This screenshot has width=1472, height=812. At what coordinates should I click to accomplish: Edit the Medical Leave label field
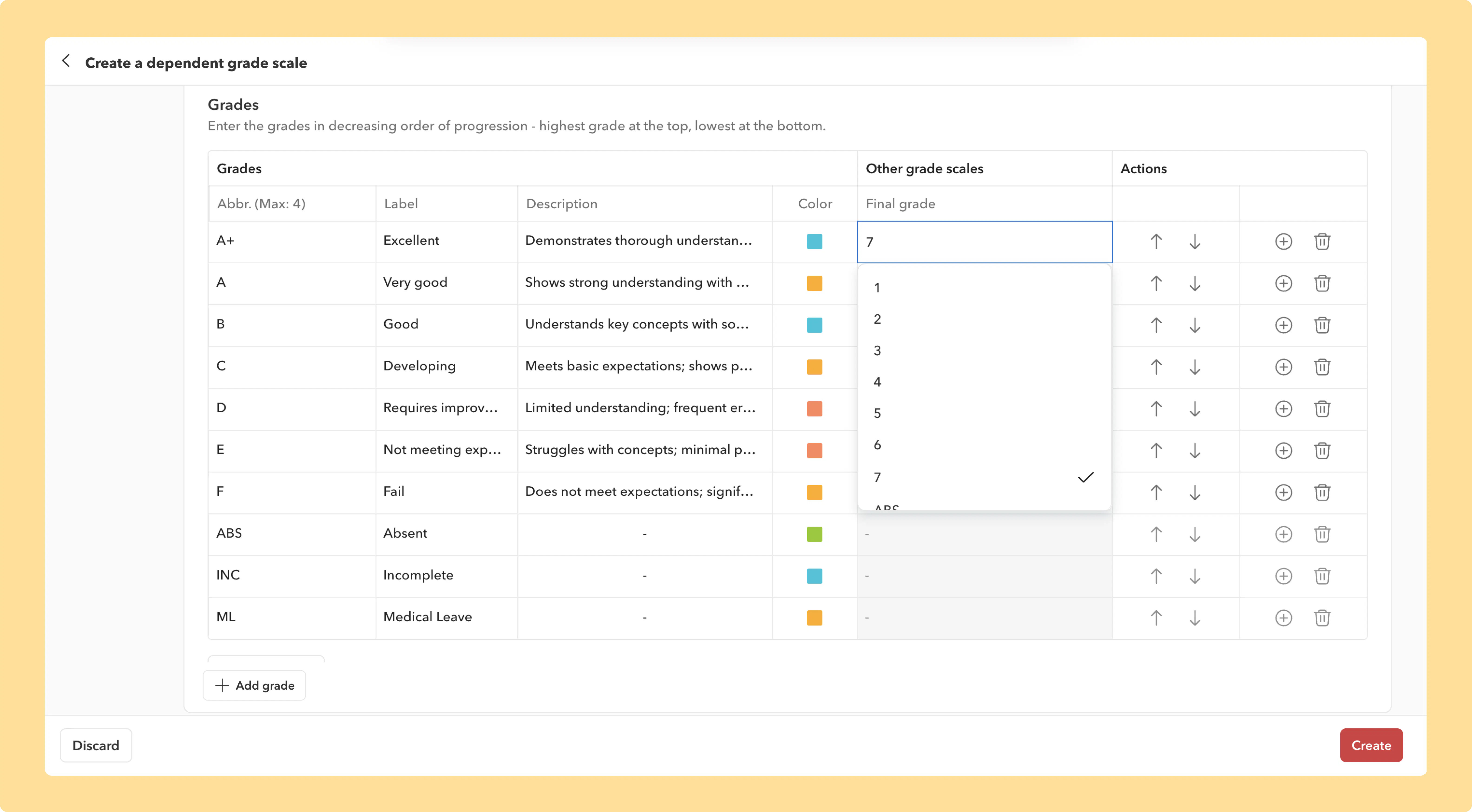tap(447, 618)
